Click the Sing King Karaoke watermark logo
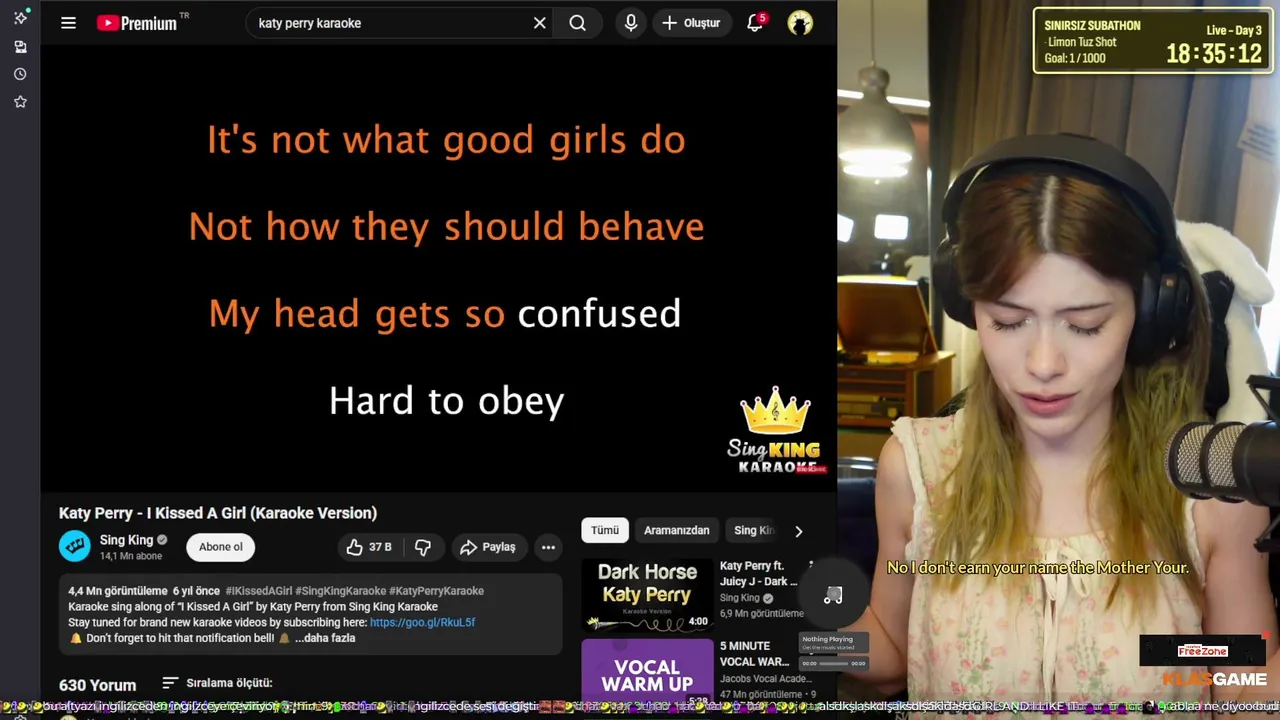This screenshot has width=1280, height=720. coord(774,432)
